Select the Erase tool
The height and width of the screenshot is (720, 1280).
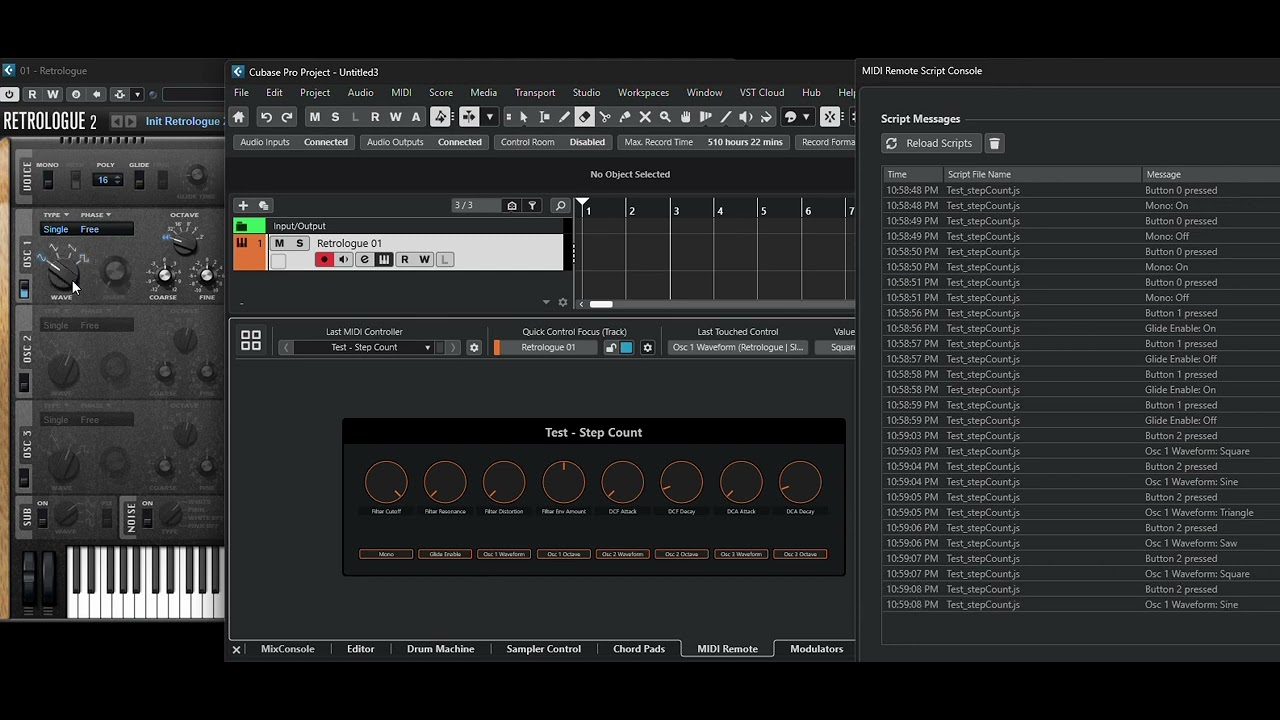coord(585,117)
